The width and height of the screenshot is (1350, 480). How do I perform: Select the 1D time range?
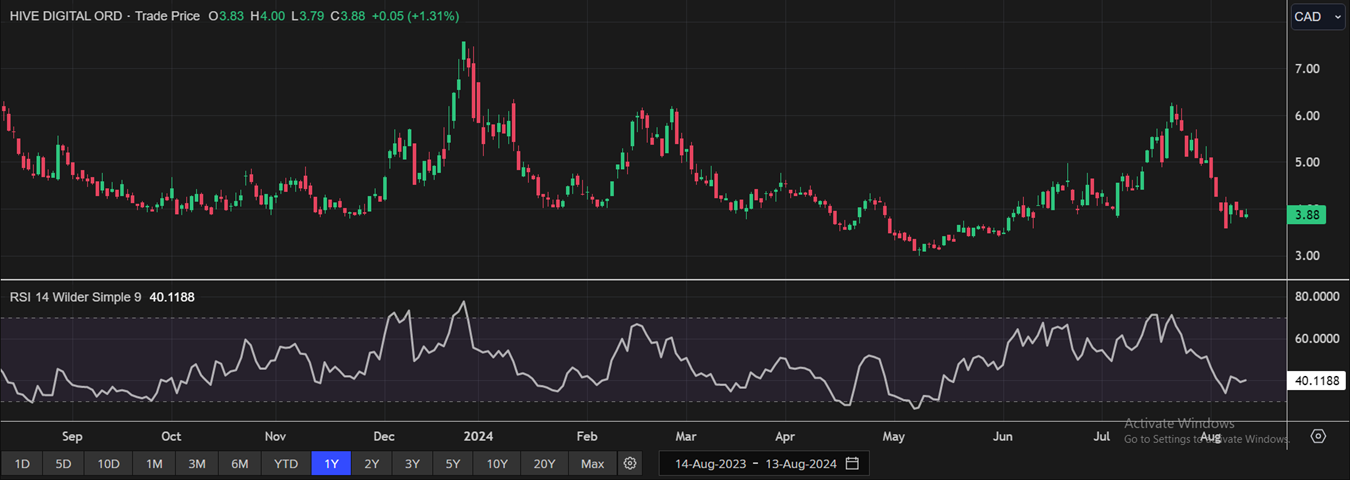(22, 463)
